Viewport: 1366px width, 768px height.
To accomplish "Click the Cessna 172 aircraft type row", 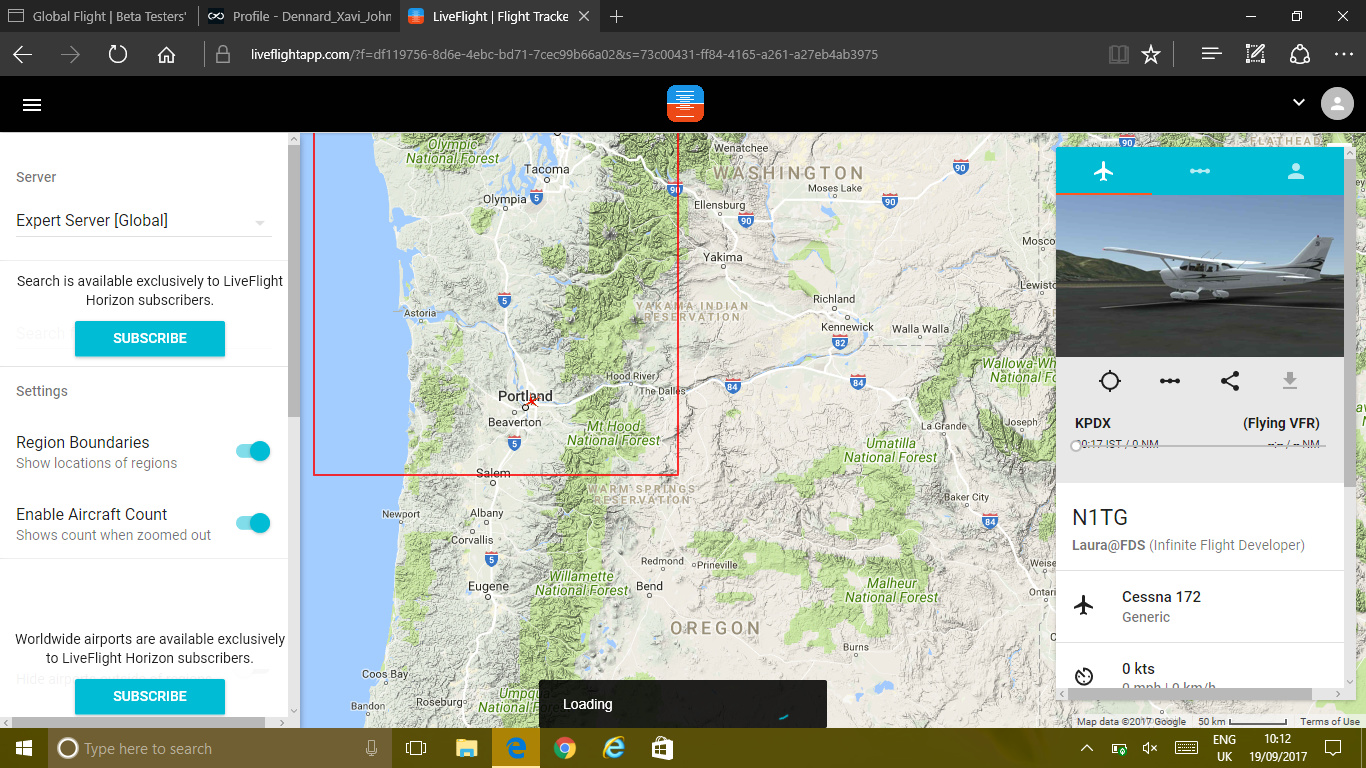I will pos(1200,606).
